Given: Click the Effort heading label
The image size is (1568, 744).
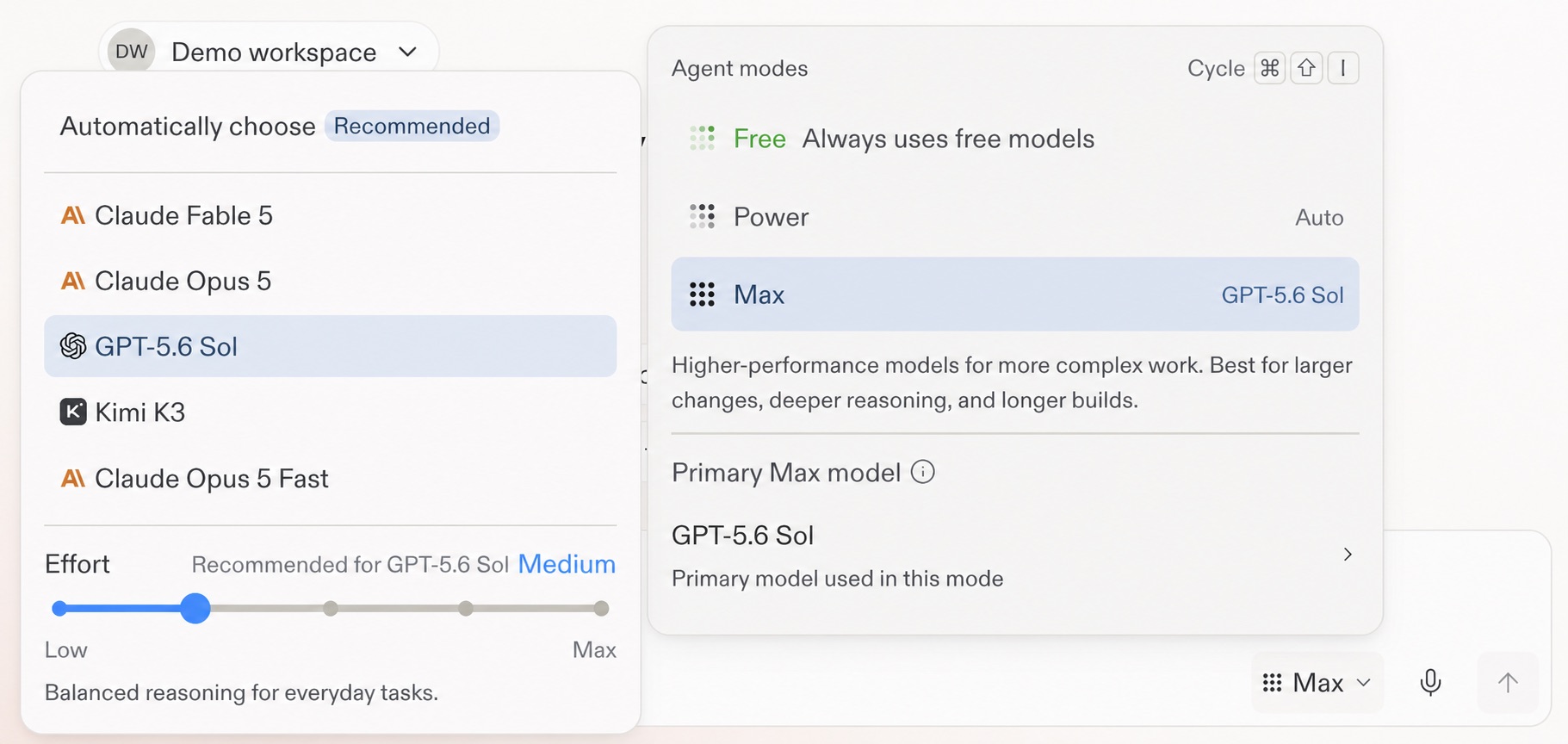Looking at the screenshot, I should pos(77,564).
